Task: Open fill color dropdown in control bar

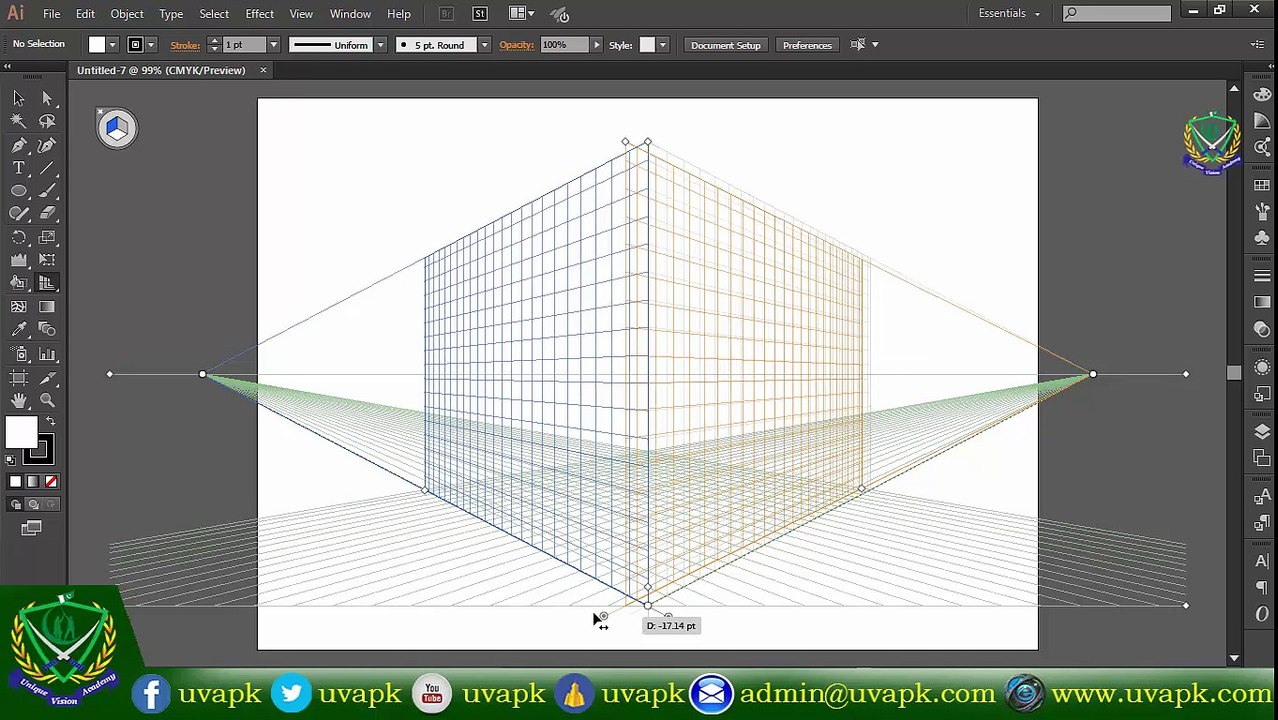Action: click(x=112, y=45)
